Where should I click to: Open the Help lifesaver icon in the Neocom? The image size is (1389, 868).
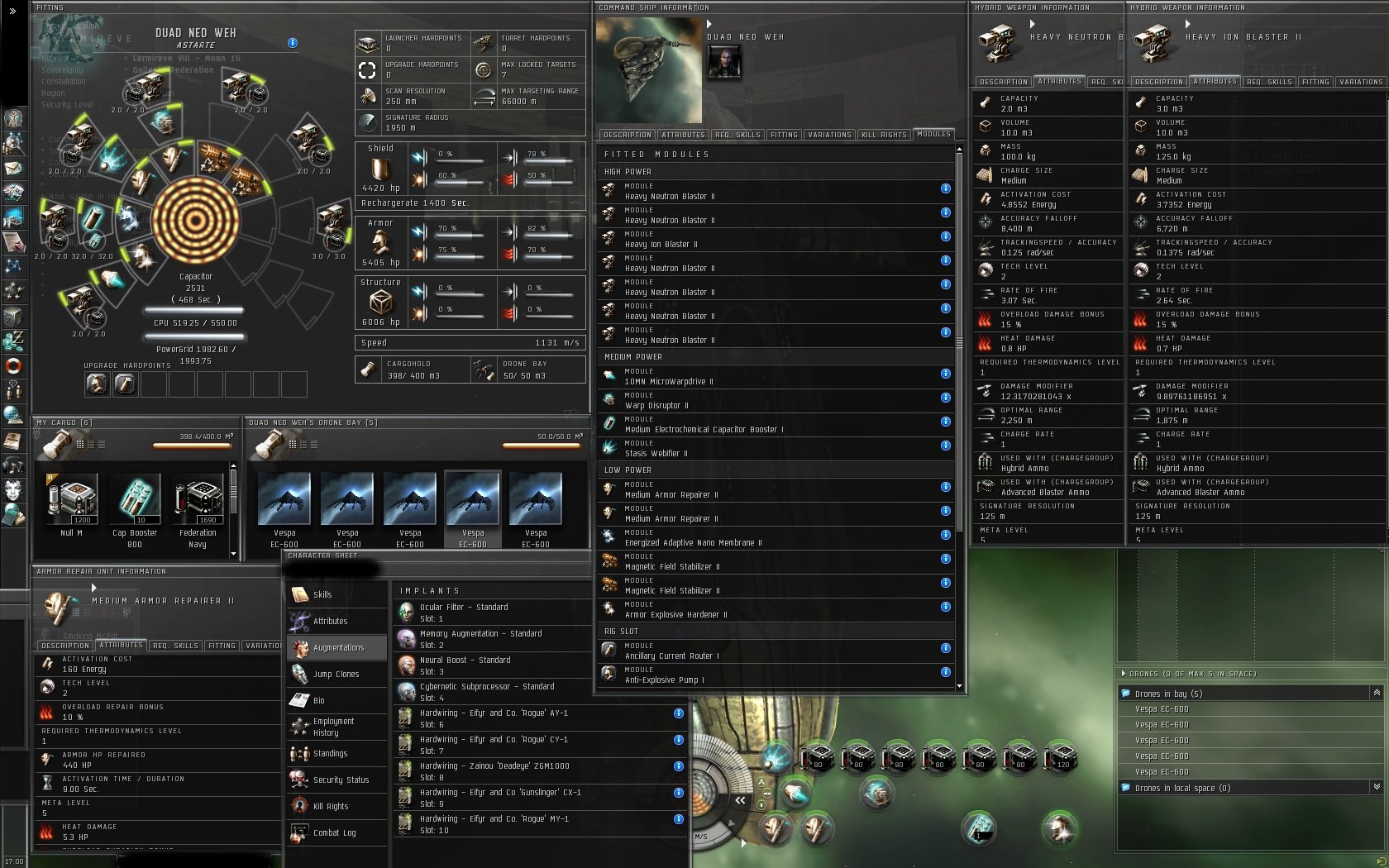click(13, 365)
